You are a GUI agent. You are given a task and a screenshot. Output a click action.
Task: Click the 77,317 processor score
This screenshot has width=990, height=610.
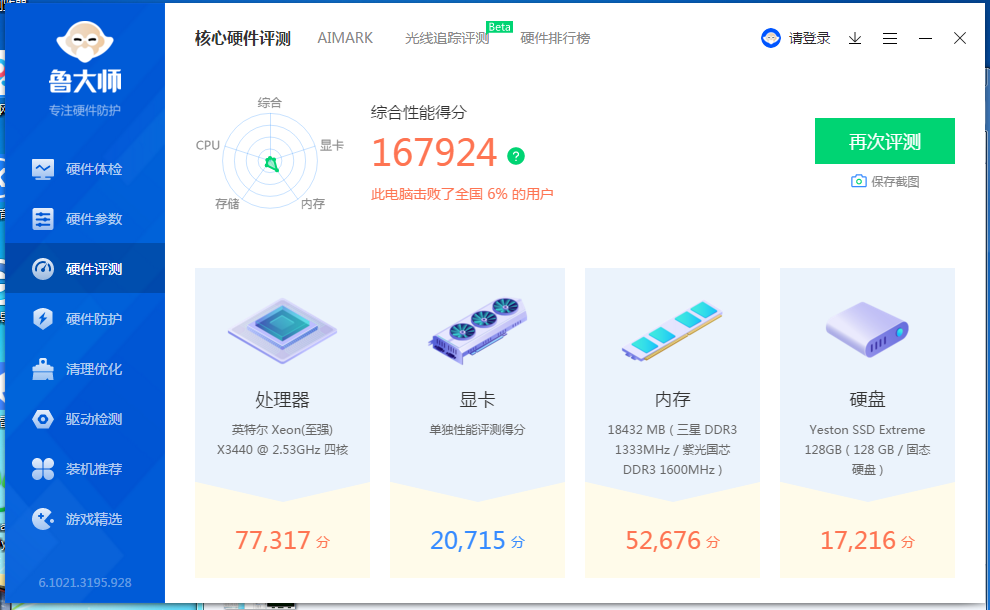coord(282,541)
